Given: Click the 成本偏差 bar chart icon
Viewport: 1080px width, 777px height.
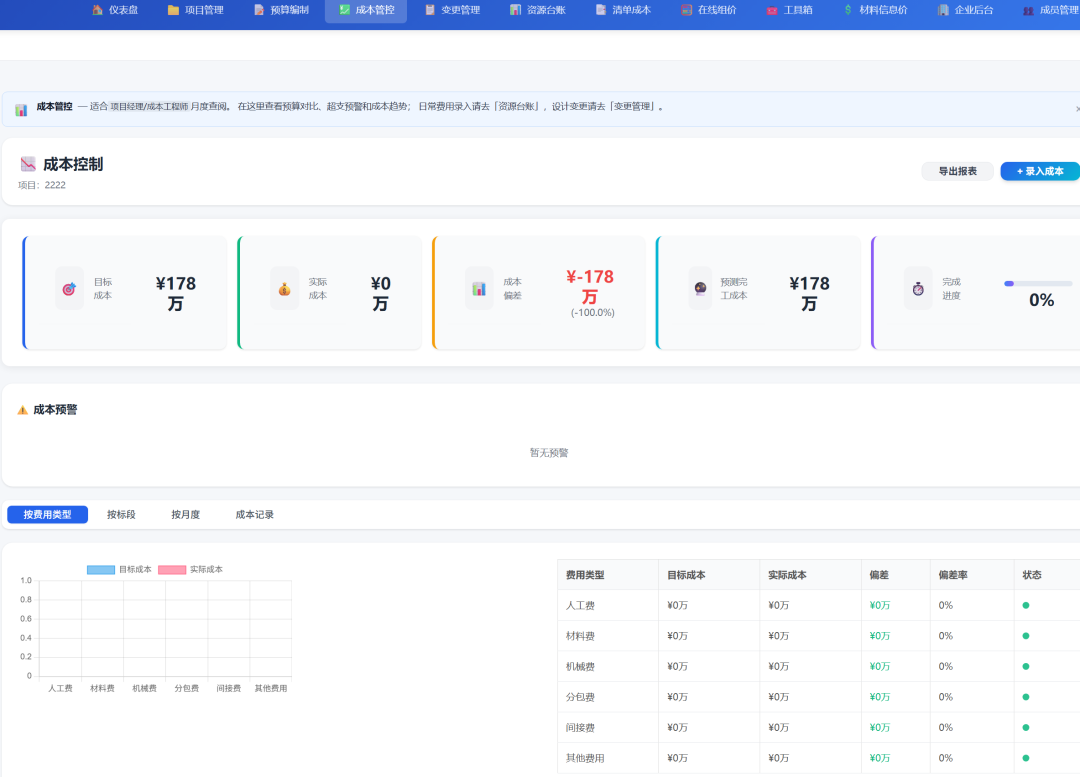Looking at the screenshot, I should click(x=479, y=289).
